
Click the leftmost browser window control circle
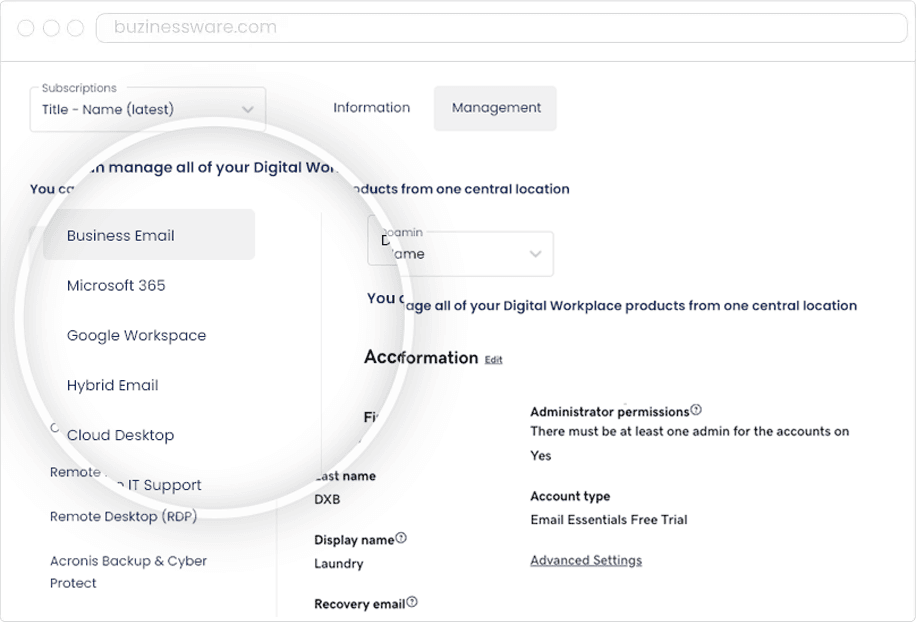coord(26,28)
